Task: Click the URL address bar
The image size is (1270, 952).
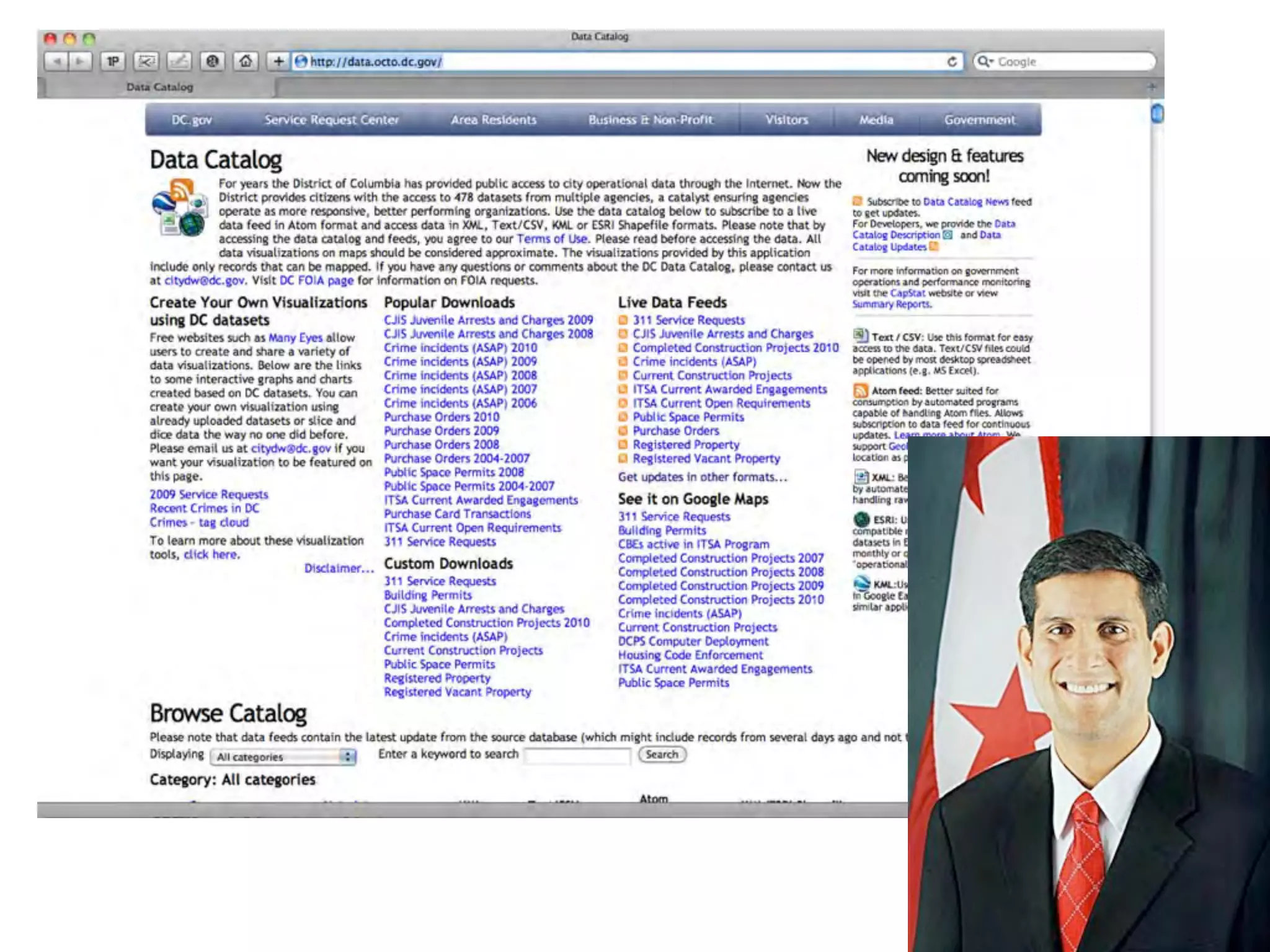Action: (x=620, y=61)
